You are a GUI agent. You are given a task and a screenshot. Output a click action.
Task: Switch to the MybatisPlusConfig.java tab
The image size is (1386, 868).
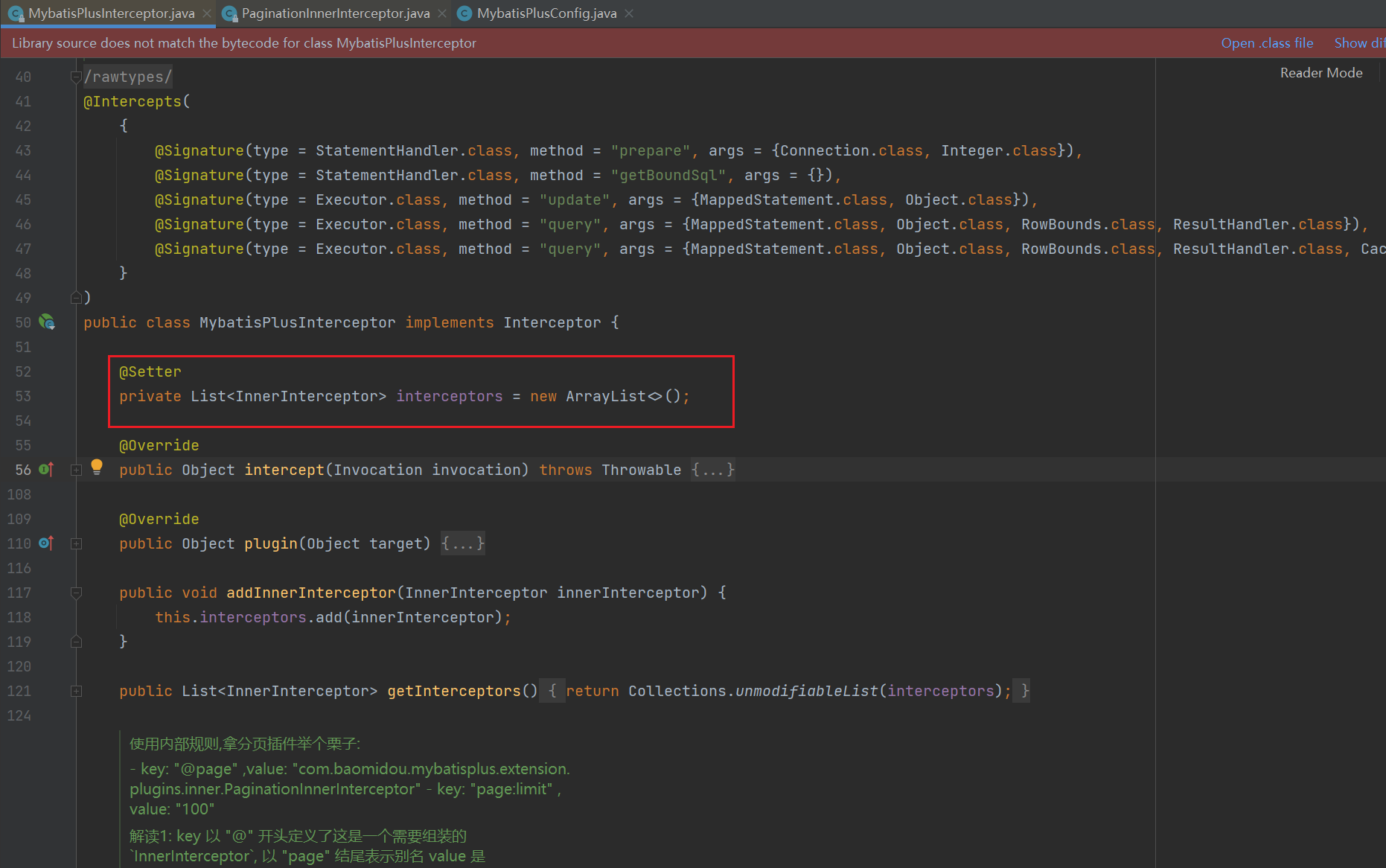click(546, 13)
